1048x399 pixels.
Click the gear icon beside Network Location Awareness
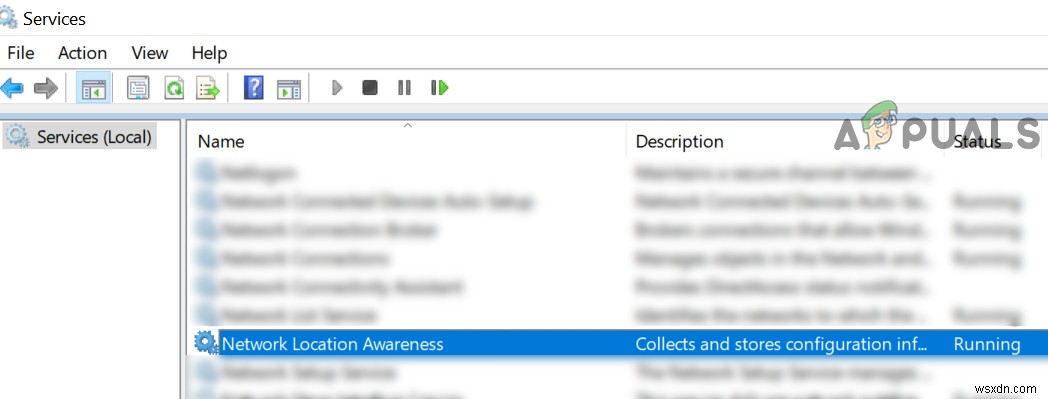tap(206, 343)
